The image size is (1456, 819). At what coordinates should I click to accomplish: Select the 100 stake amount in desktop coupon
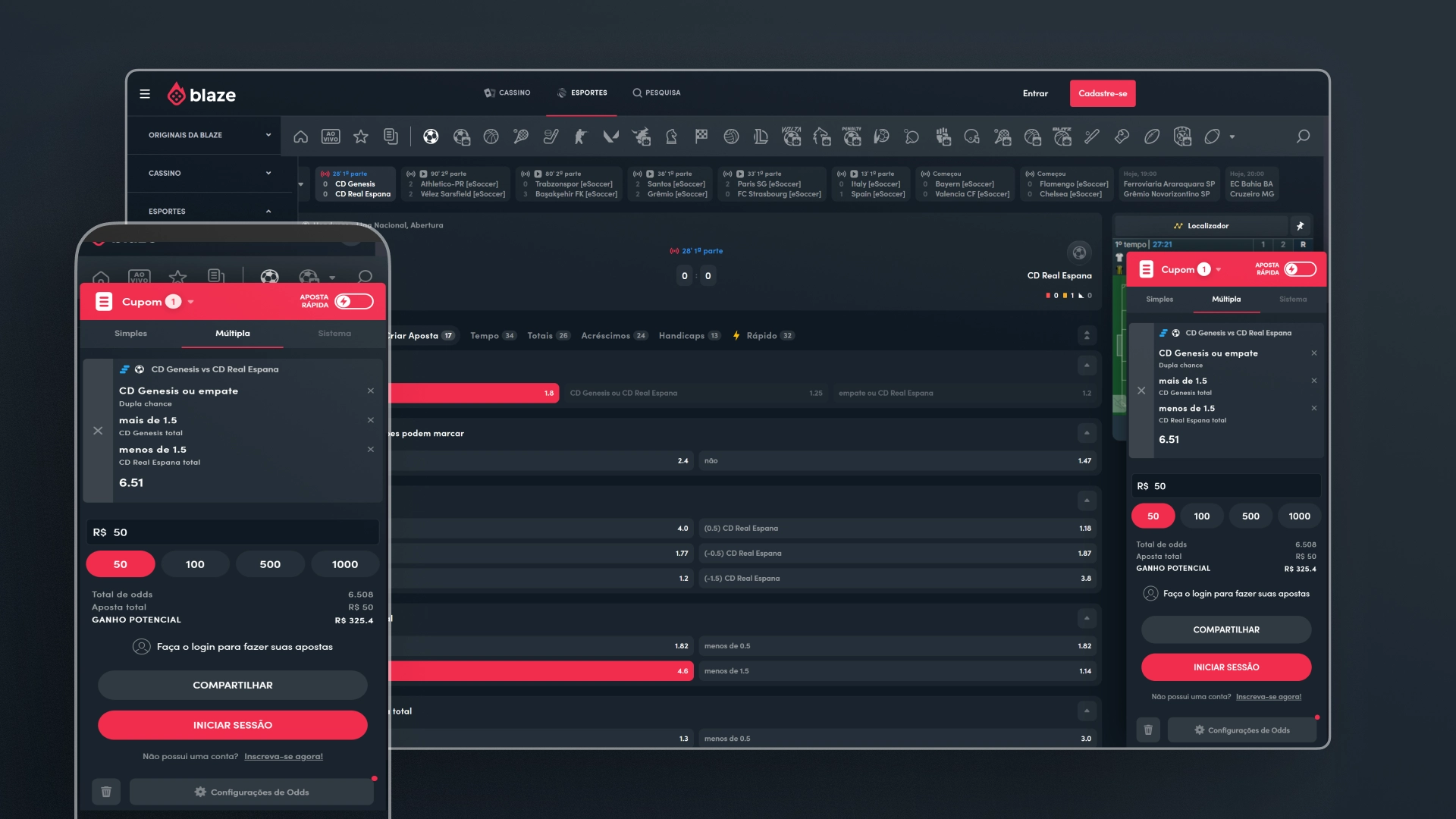(x=1201, y=516)
